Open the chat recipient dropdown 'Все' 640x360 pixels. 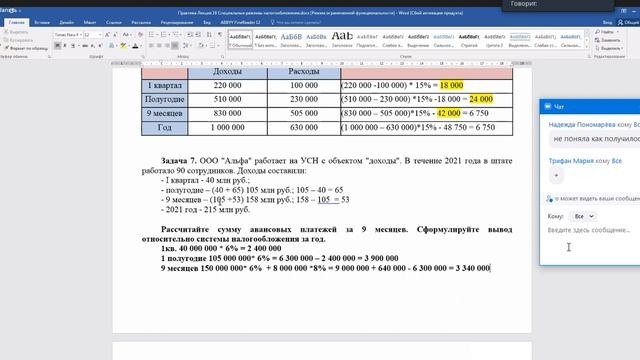click(584, 216)
